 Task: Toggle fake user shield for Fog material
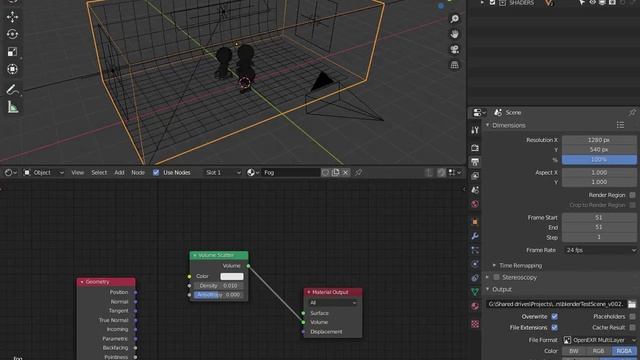[x=325, y=173]
